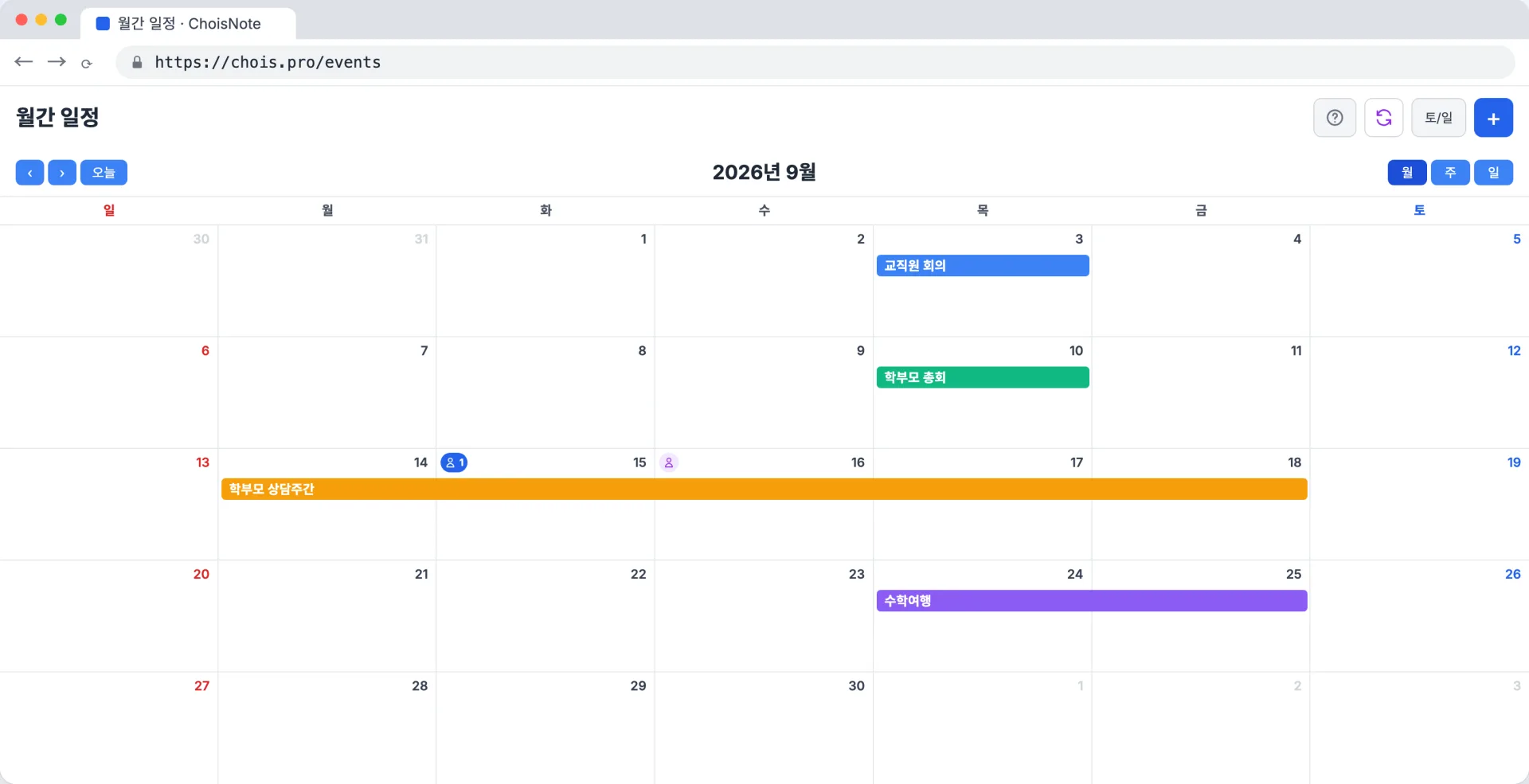Click the browser back arrow

click(x=24, y=62)
